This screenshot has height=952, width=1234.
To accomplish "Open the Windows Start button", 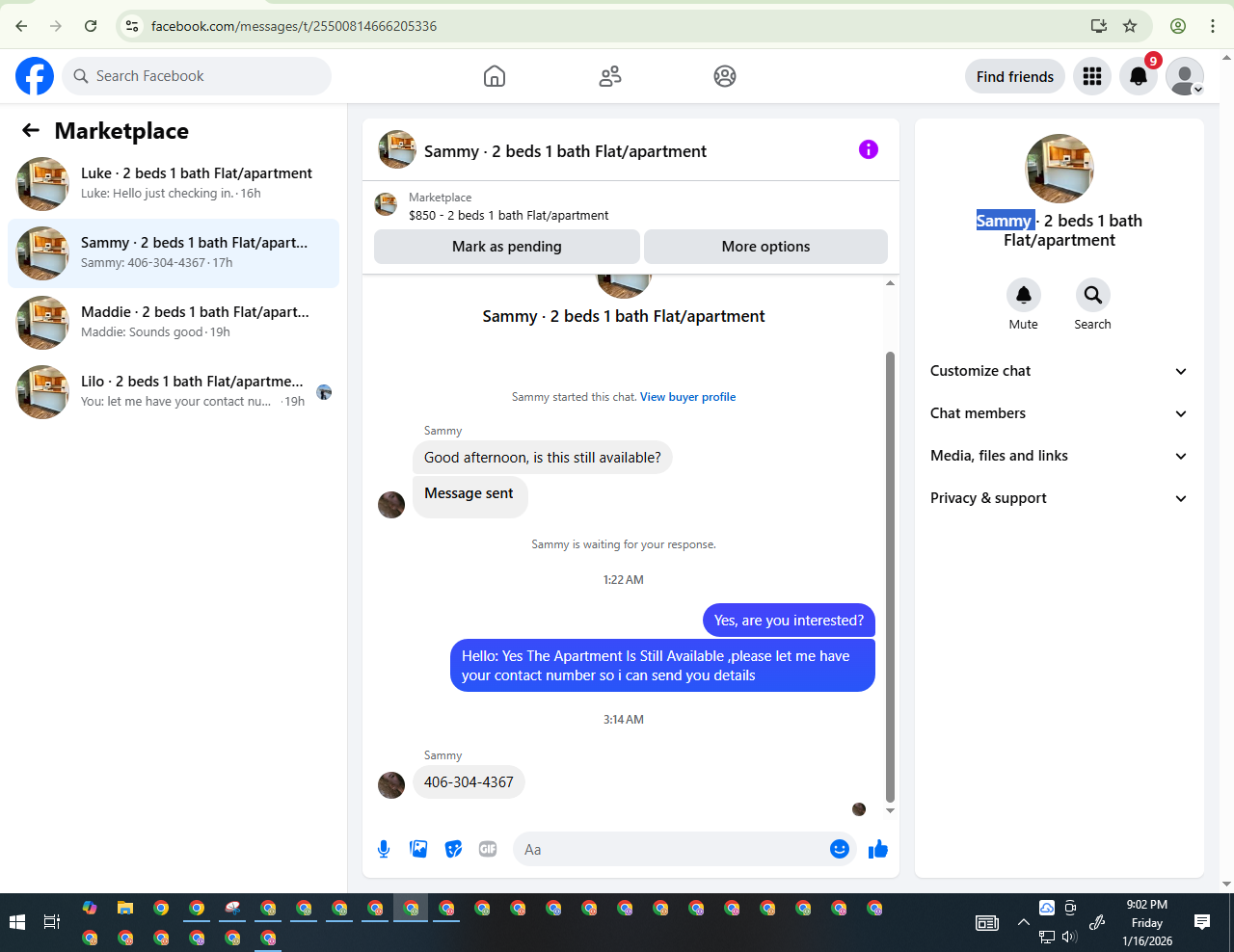I will [x=17, y=922].
